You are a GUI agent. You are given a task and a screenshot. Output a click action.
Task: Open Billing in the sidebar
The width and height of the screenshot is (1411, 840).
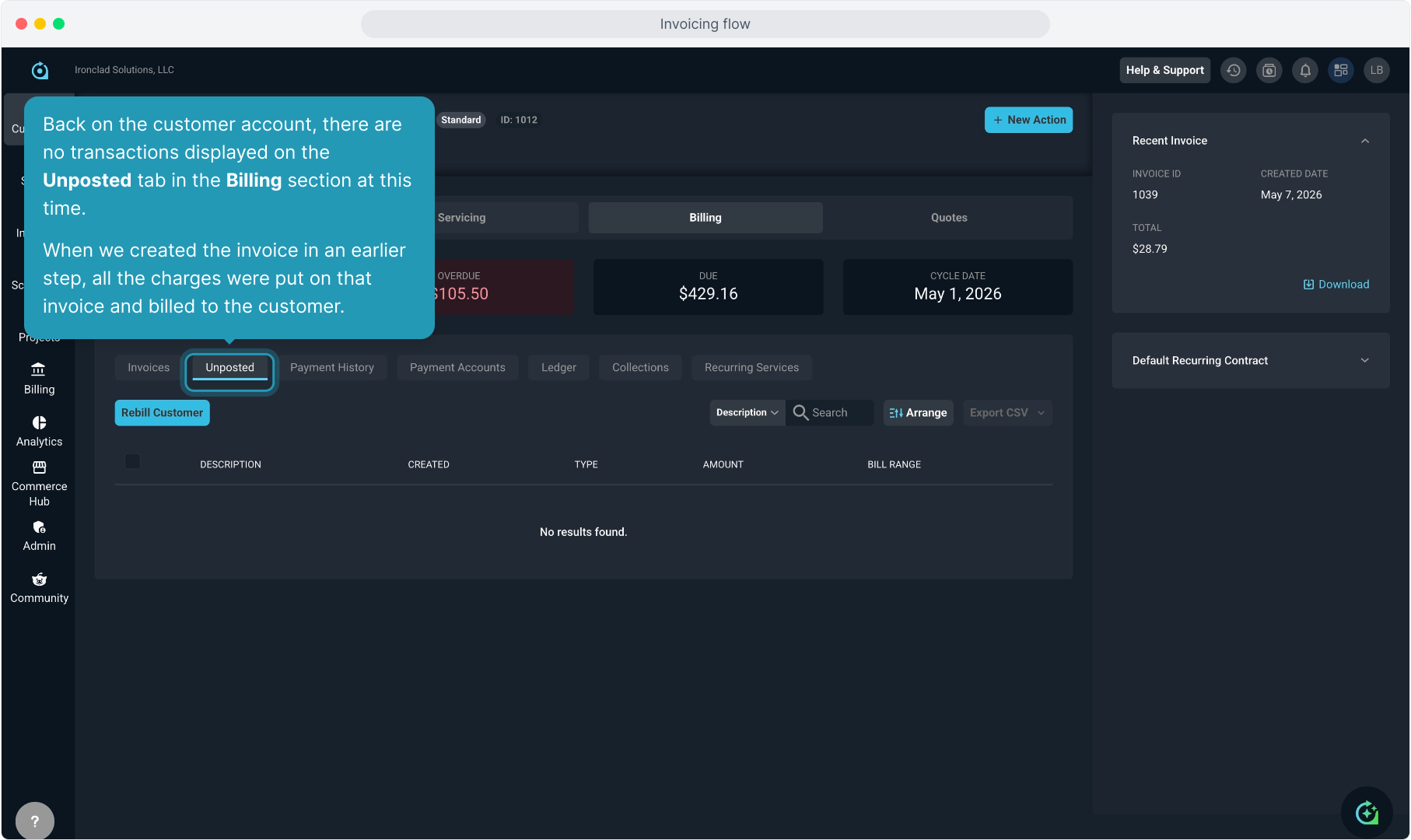tap(39, 379)
